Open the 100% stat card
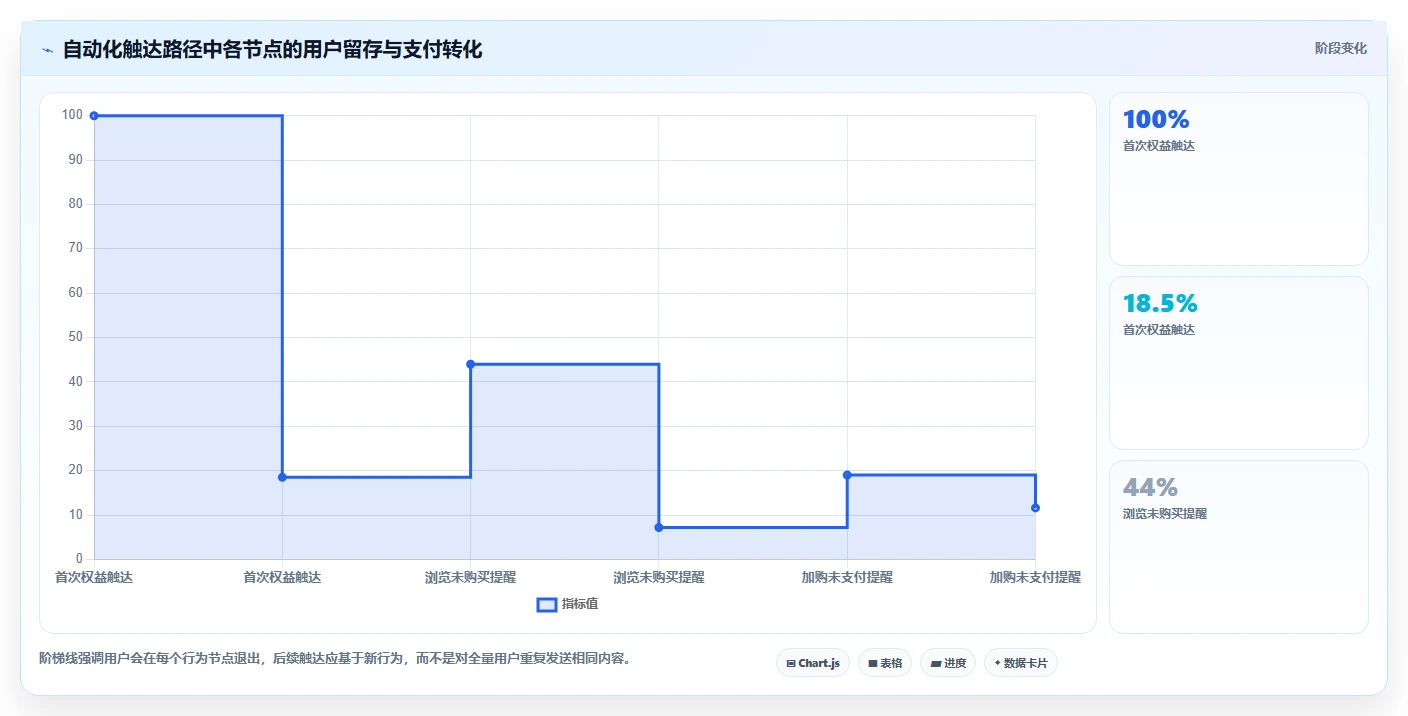 [x=1239, y=179]
